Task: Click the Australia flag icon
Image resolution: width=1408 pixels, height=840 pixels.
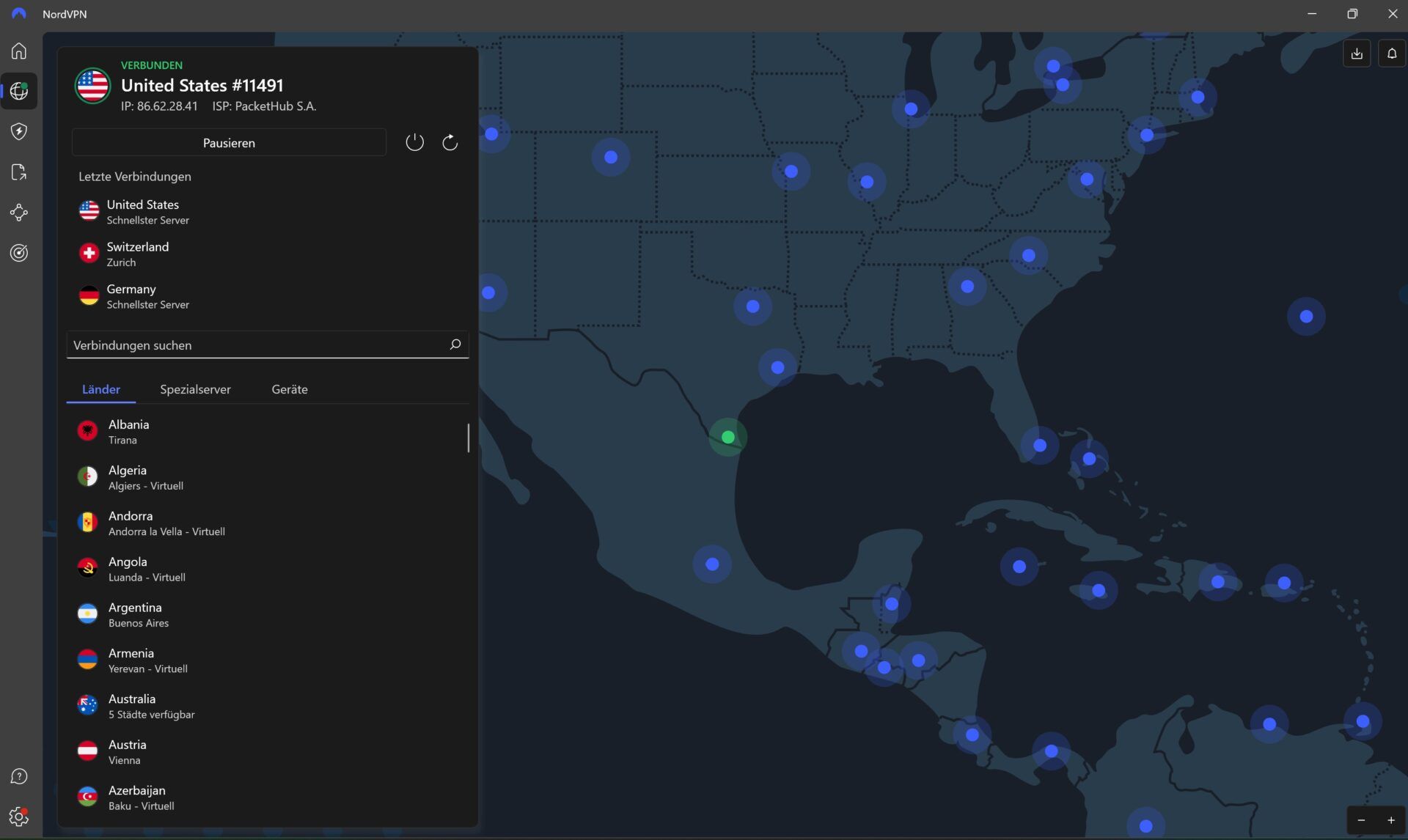Action: click(x=87, y=706)
